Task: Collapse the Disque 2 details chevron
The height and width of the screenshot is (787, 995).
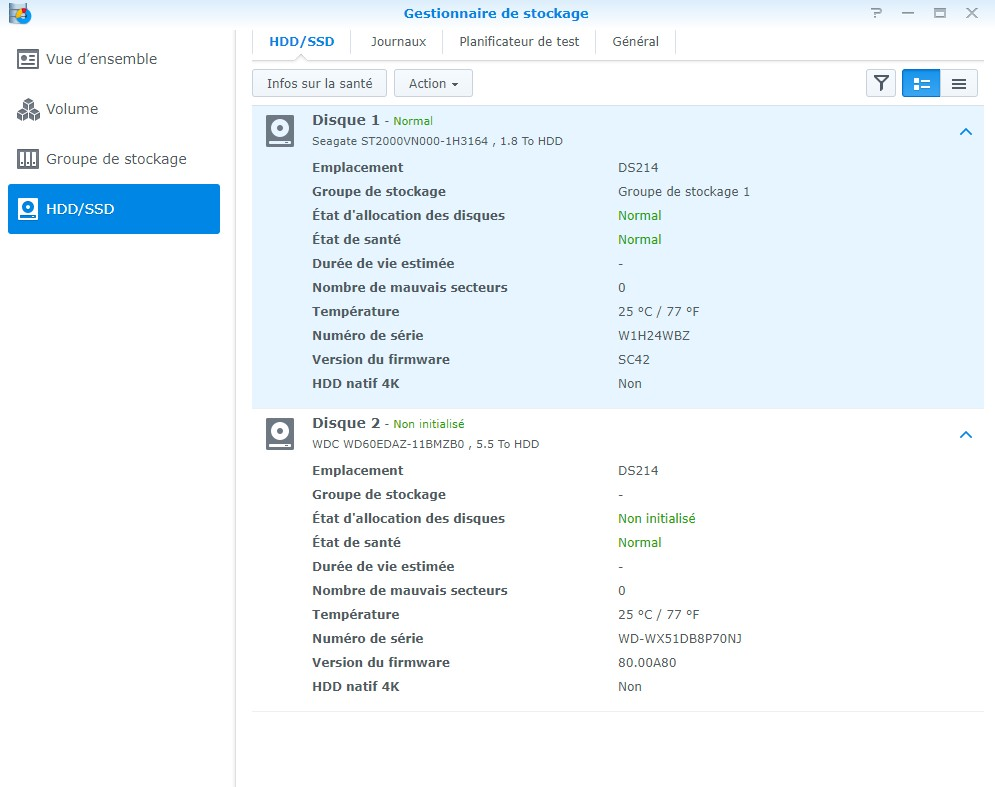Action: point(965,434)
